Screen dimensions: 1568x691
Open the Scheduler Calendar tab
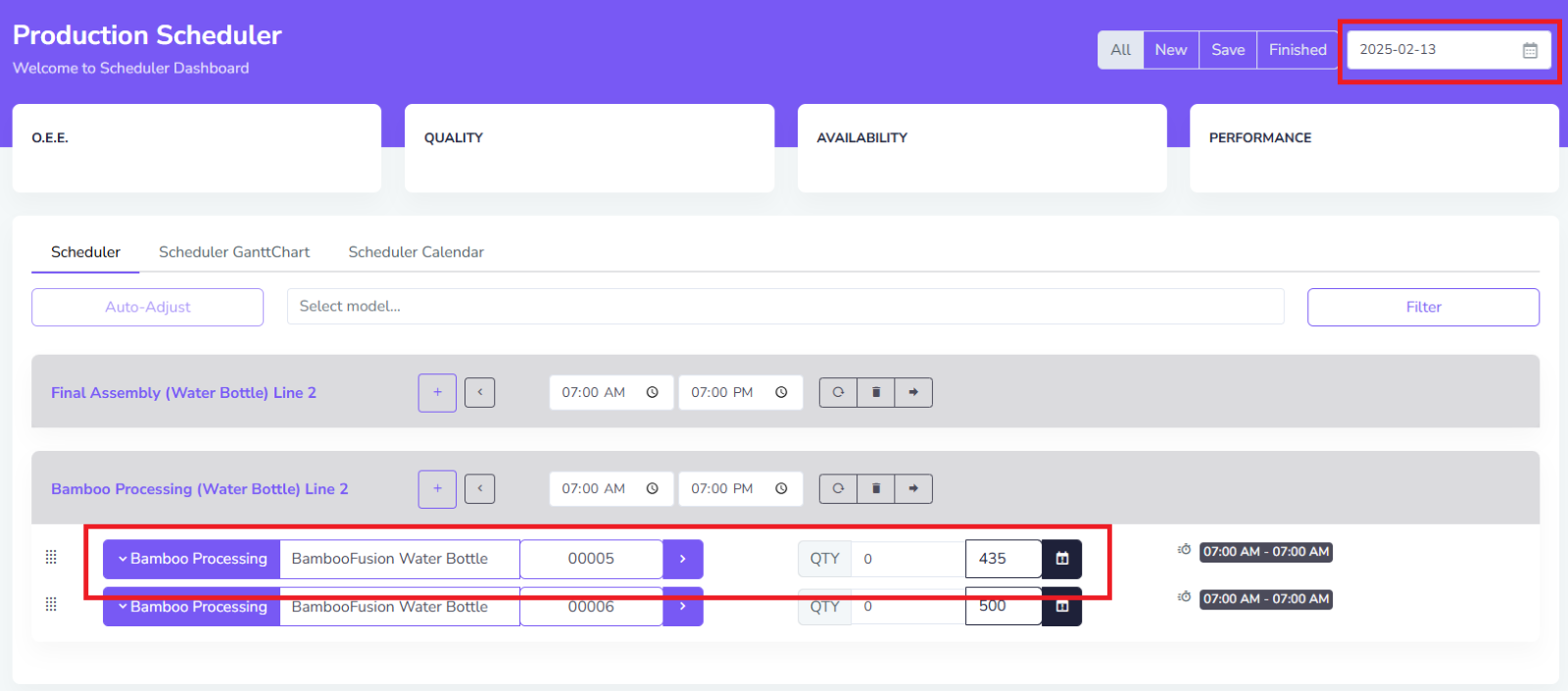416,252
